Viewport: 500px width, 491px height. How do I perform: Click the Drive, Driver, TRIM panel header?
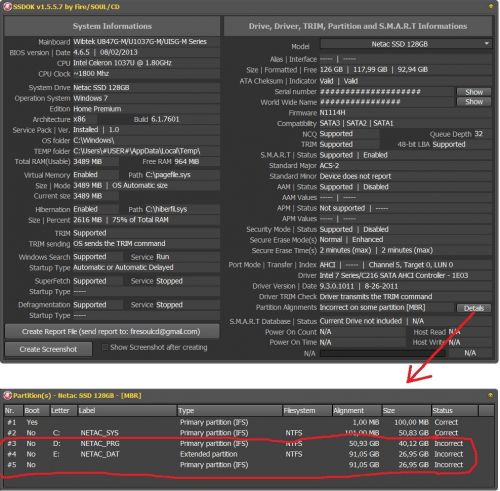coord(358,26)
